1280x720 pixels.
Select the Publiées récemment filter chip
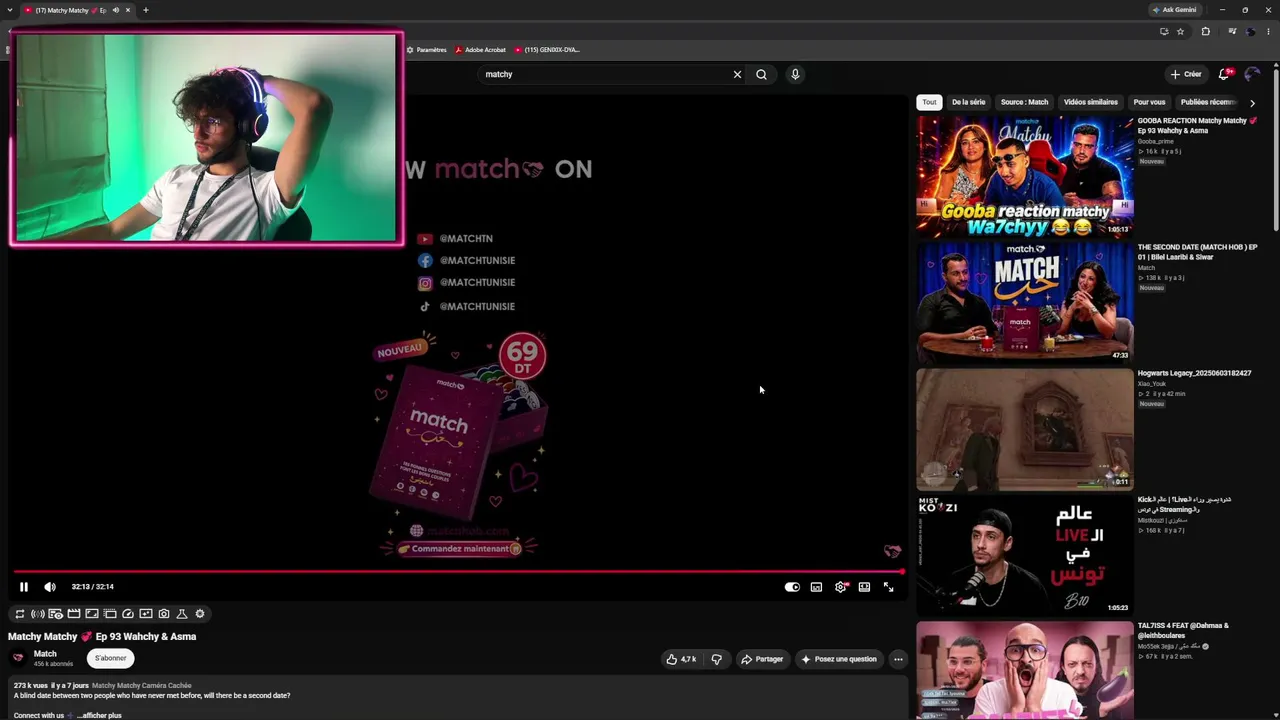point(1208,102)
